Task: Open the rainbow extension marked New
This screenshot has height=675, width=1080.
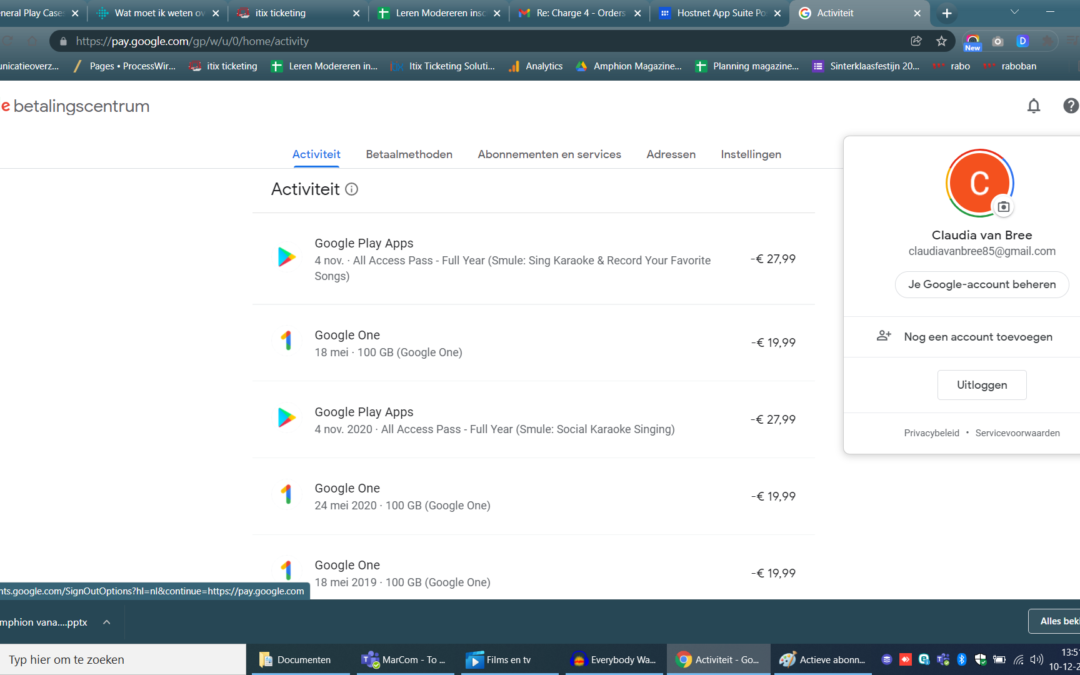Action: (973, 42)
